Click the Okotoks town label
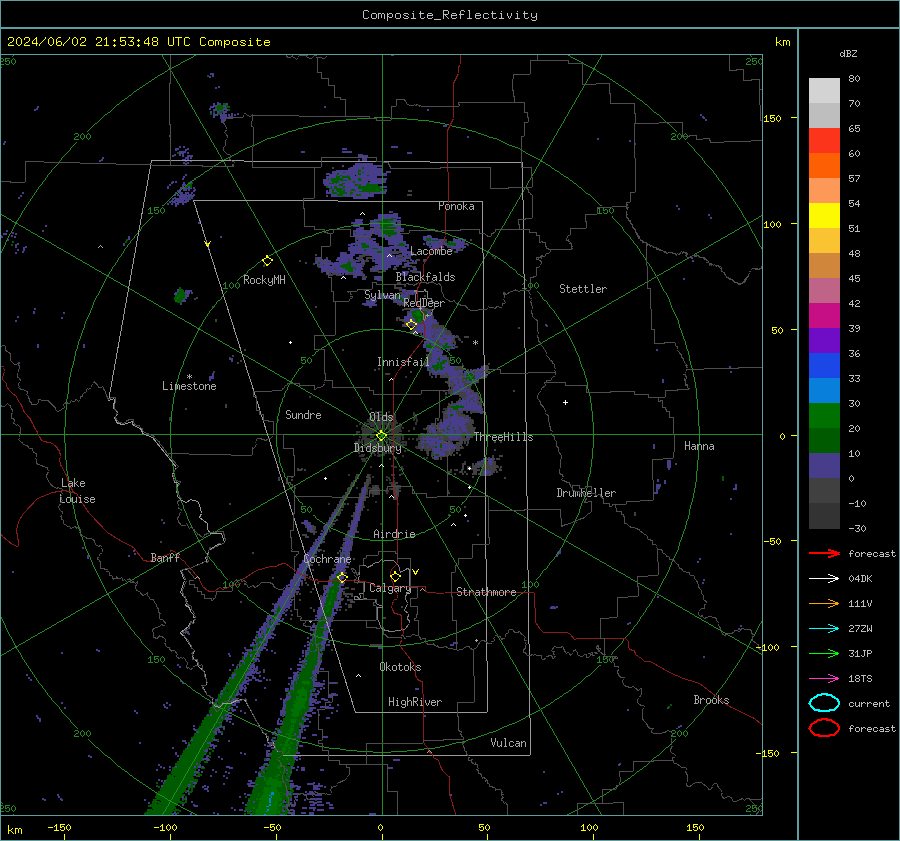900x841 pixels. click(400, 667)
